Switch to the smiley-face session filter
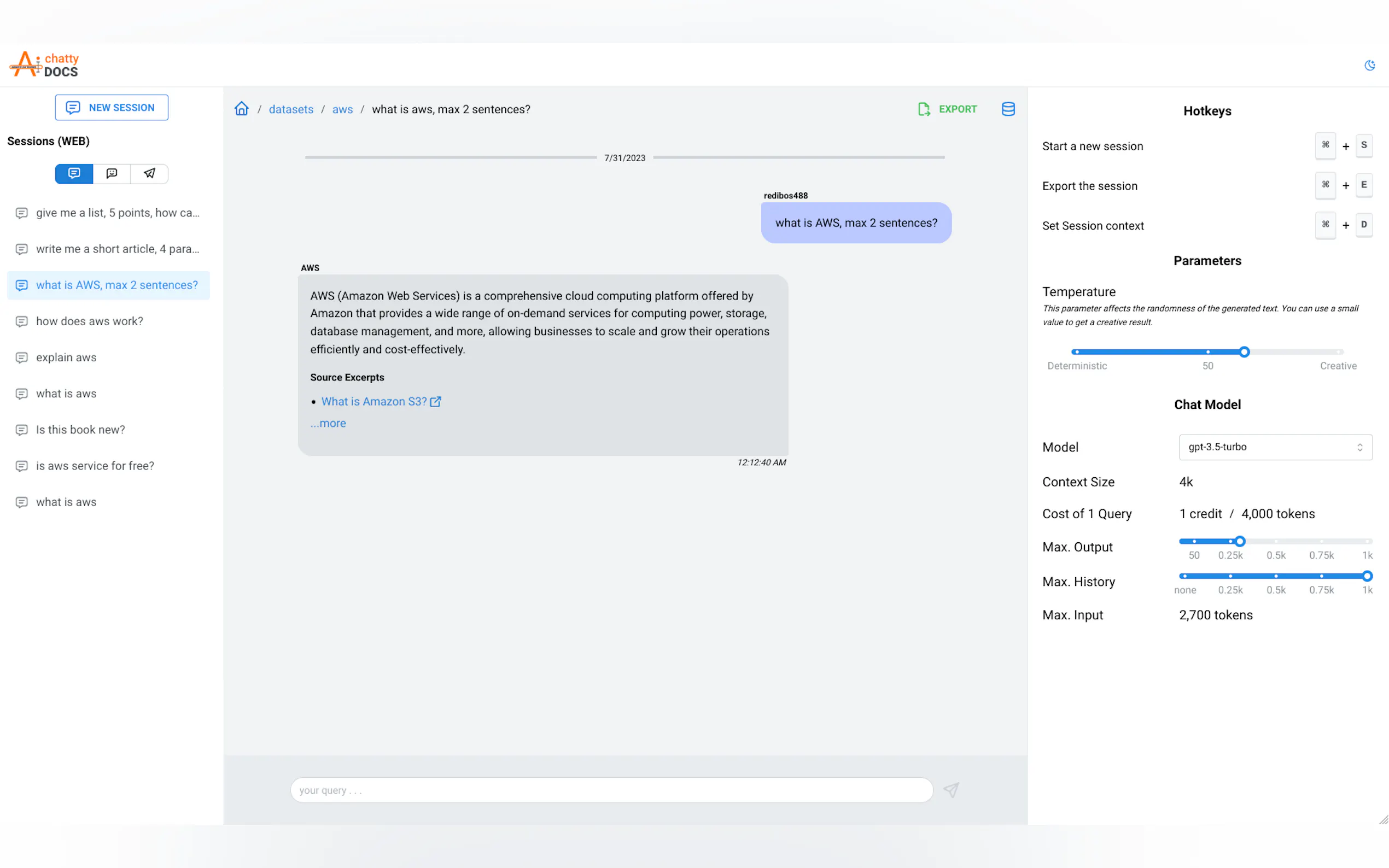The width and height of the screenshot is (1389, 868). coord(112,173)
